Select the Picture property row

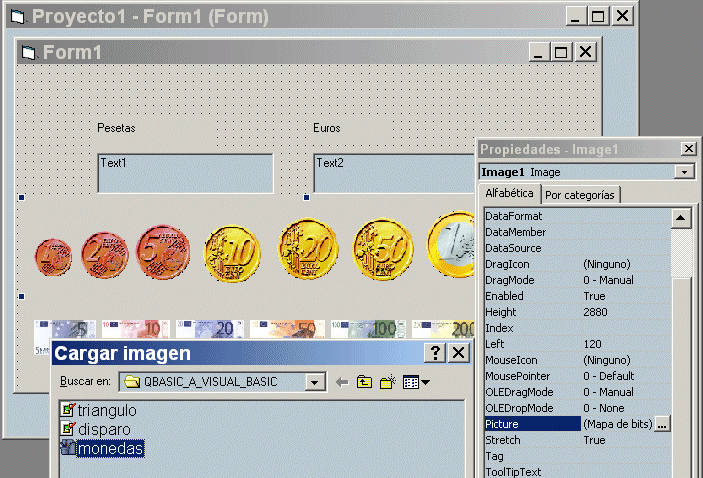pyautogui.click(x=577, y=424)
